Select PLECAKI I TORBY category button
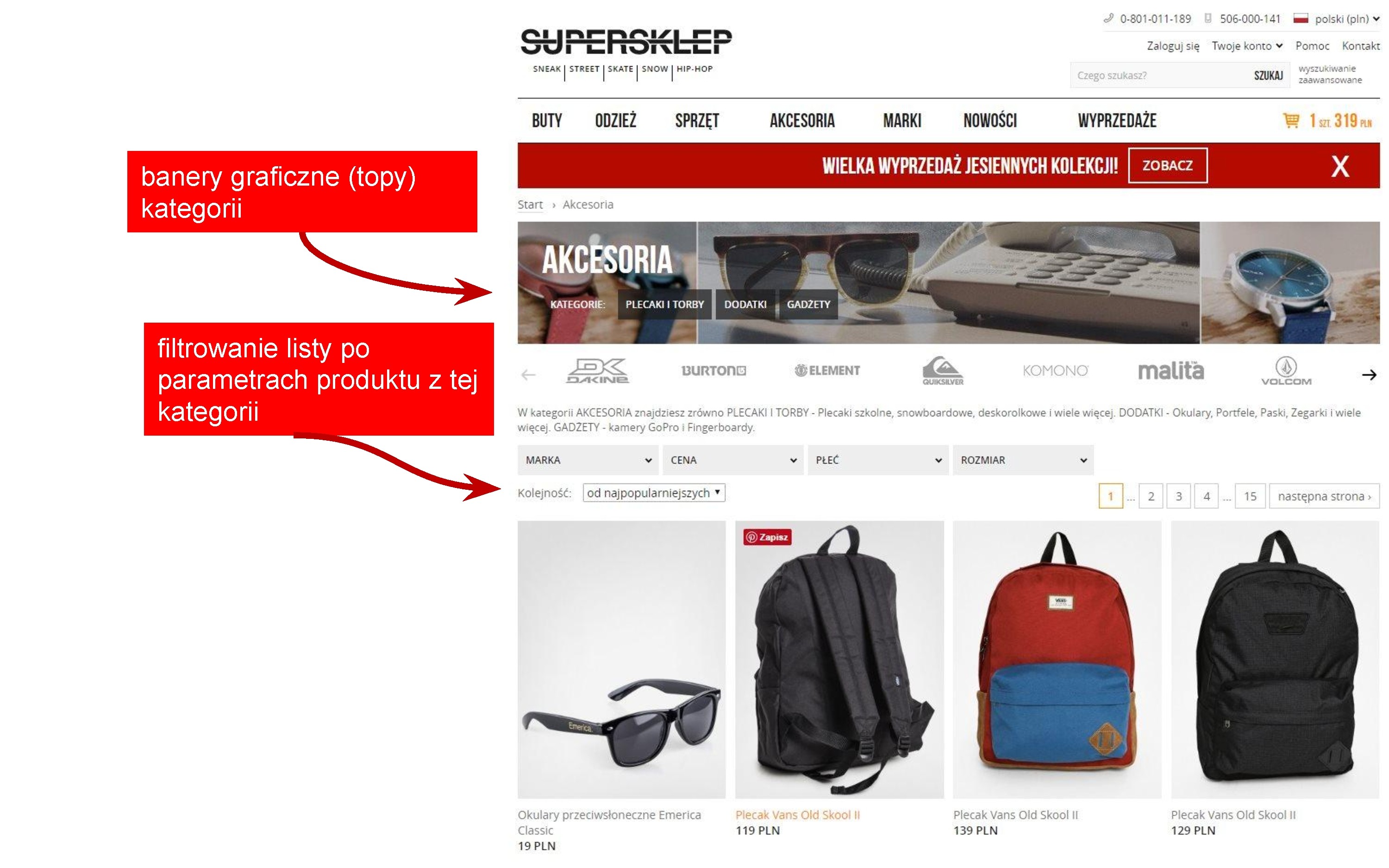Screen dimensions: 1389x868 [x=664, y=304]
